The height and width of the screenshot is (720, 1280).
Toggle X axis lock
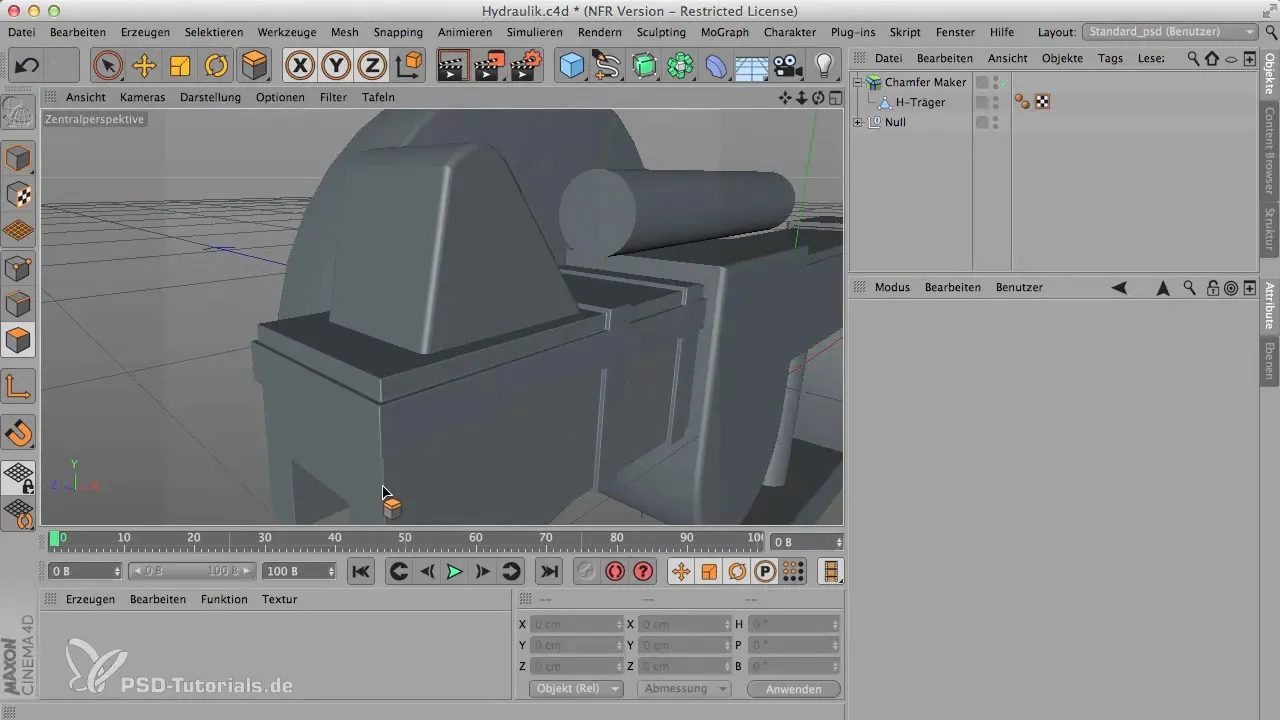(300, 66)
